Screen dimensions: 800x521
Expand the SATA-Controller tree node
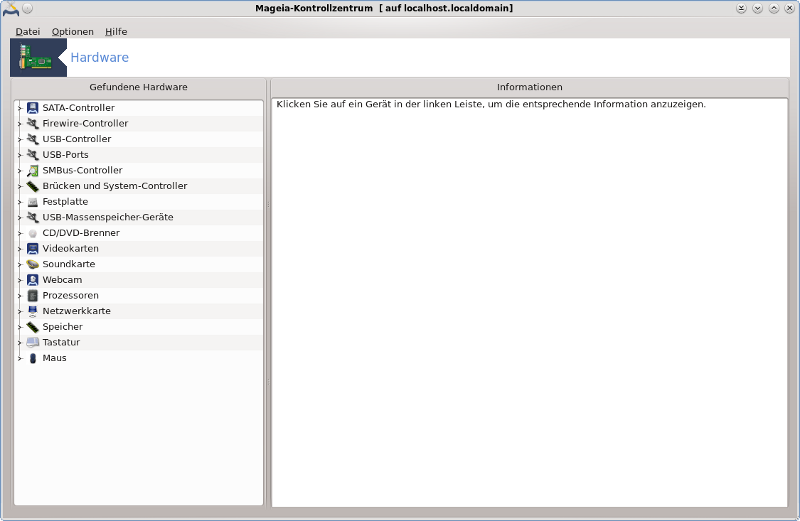pos(20,108)
